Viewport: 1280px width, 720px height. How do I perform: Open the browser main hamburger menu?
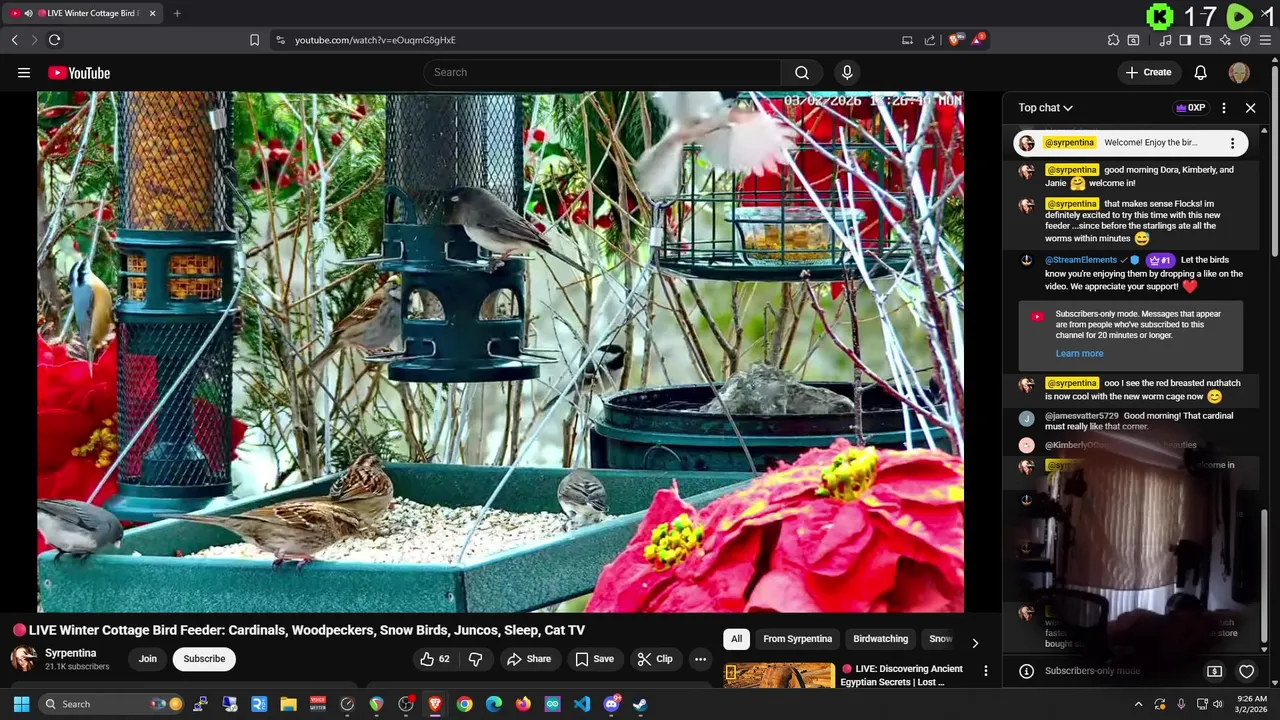click(1266, 40)
